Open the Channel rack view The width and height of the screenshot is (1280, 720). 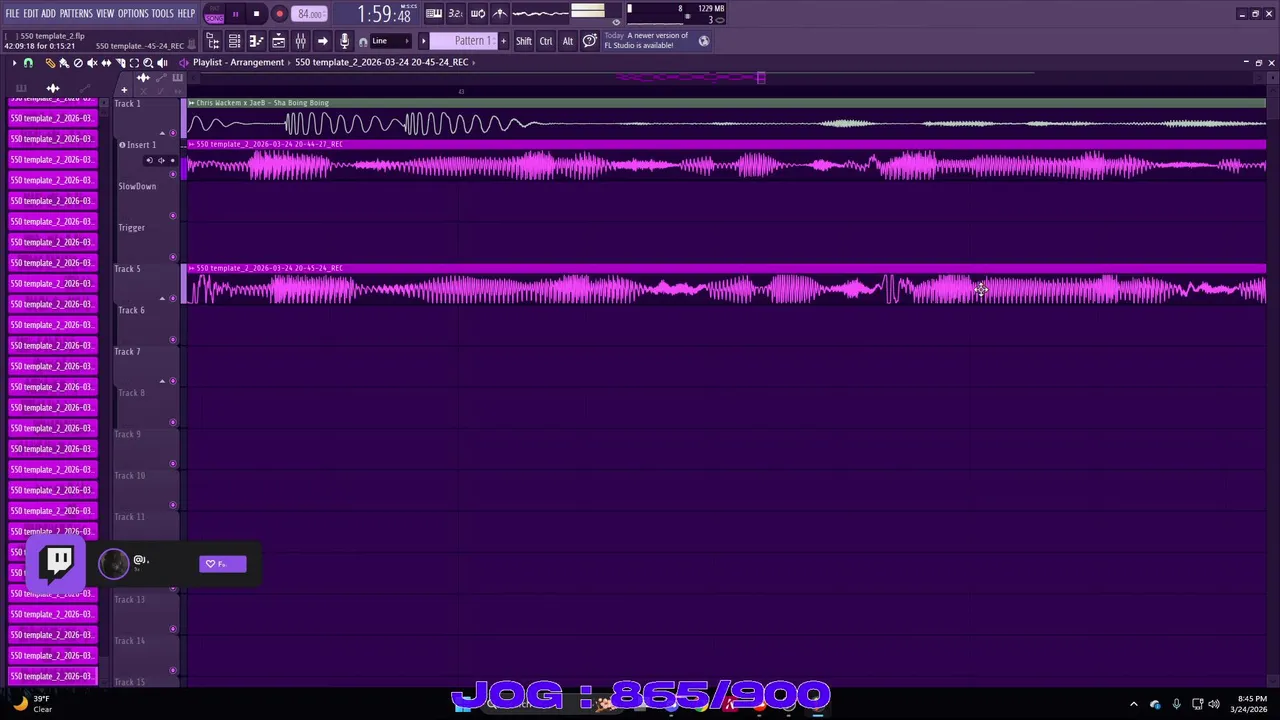click(x=234, y=41)
